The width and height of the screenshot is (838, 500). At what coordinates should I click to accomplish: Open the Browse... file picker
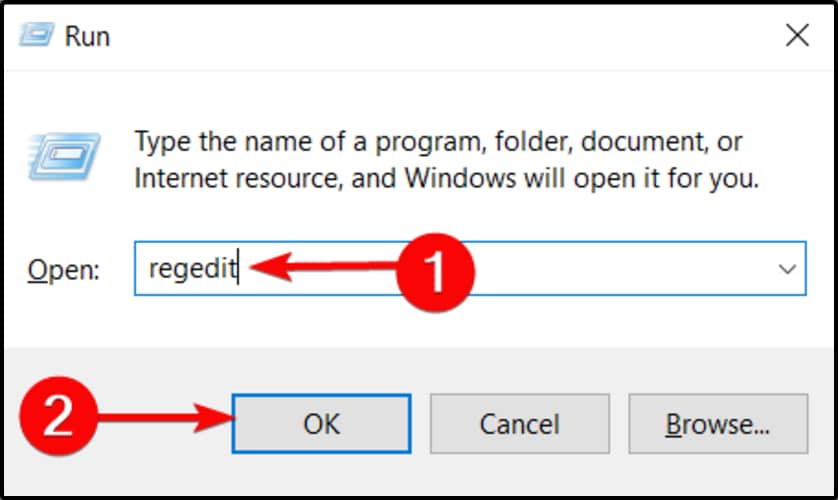pos(718,425)
